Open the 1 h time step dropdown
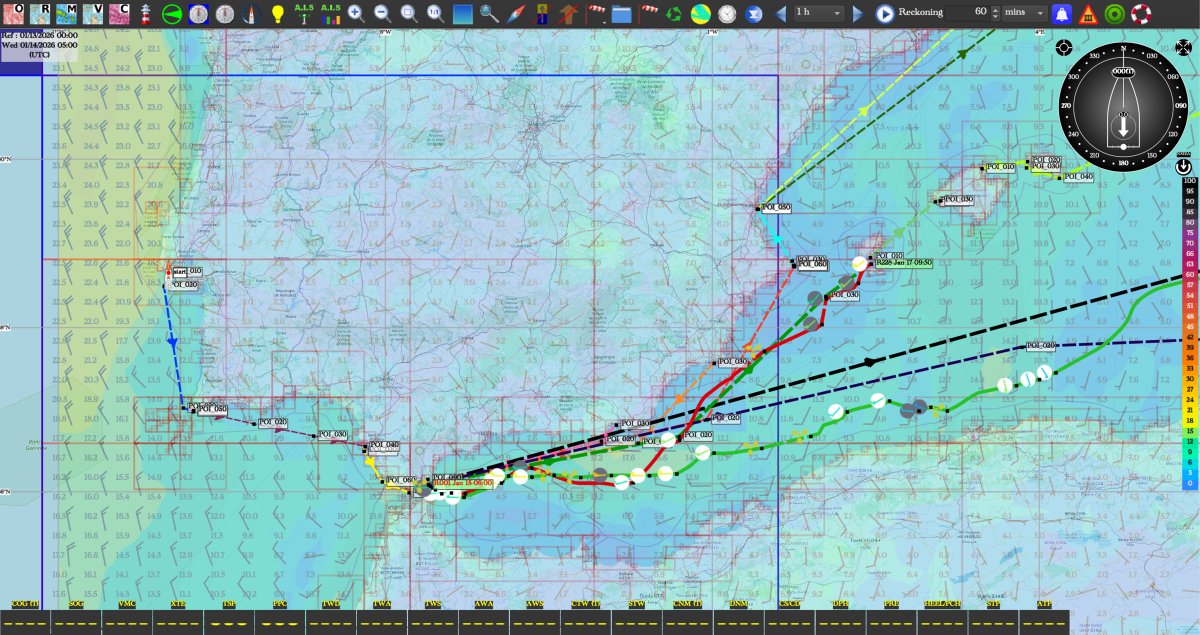The image size is (1200, 635). [818, 13]
